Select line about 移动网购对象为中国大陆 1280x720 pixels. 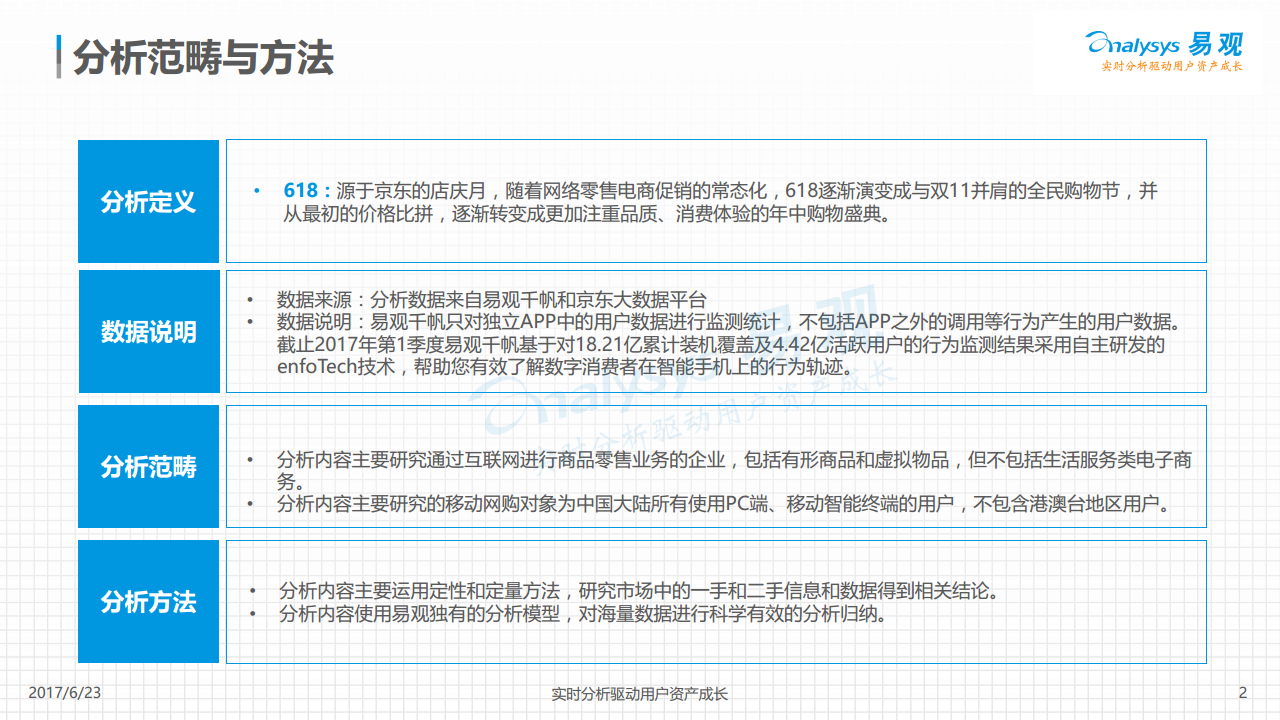tap(724, 504)
